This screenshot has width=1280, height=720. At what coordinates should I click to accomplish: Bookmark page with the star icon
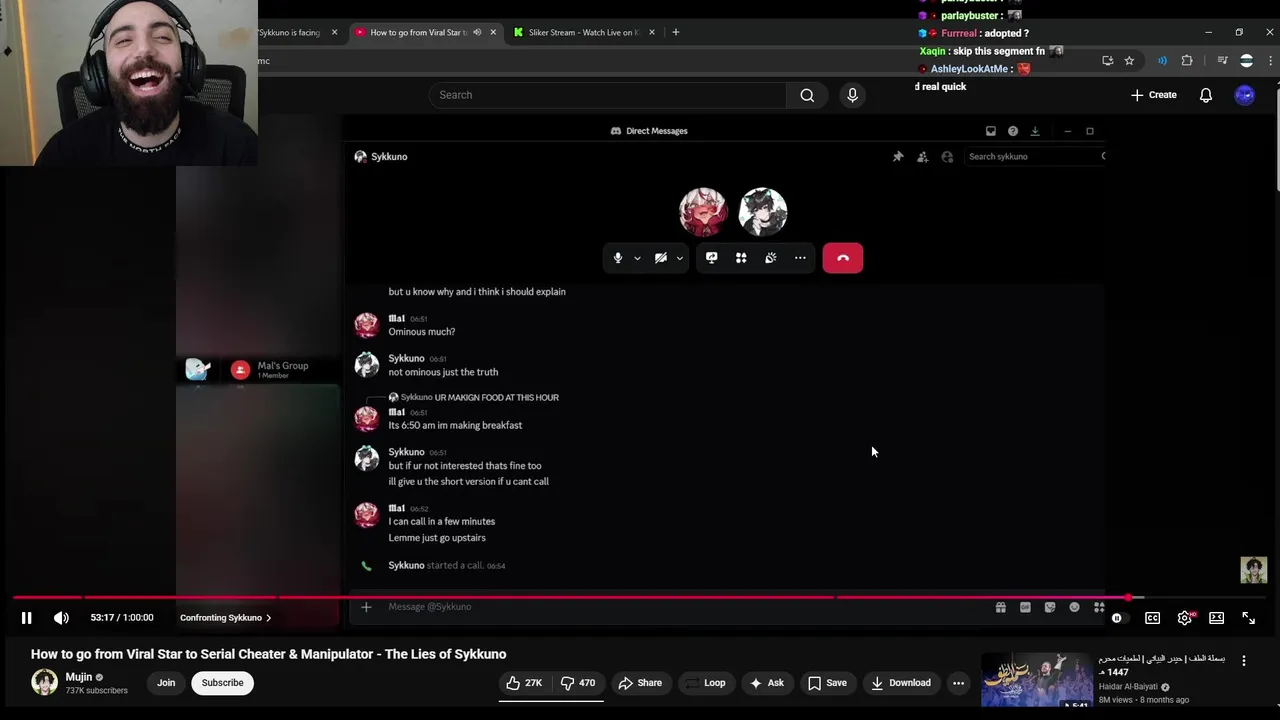[x=1129, y=61]
